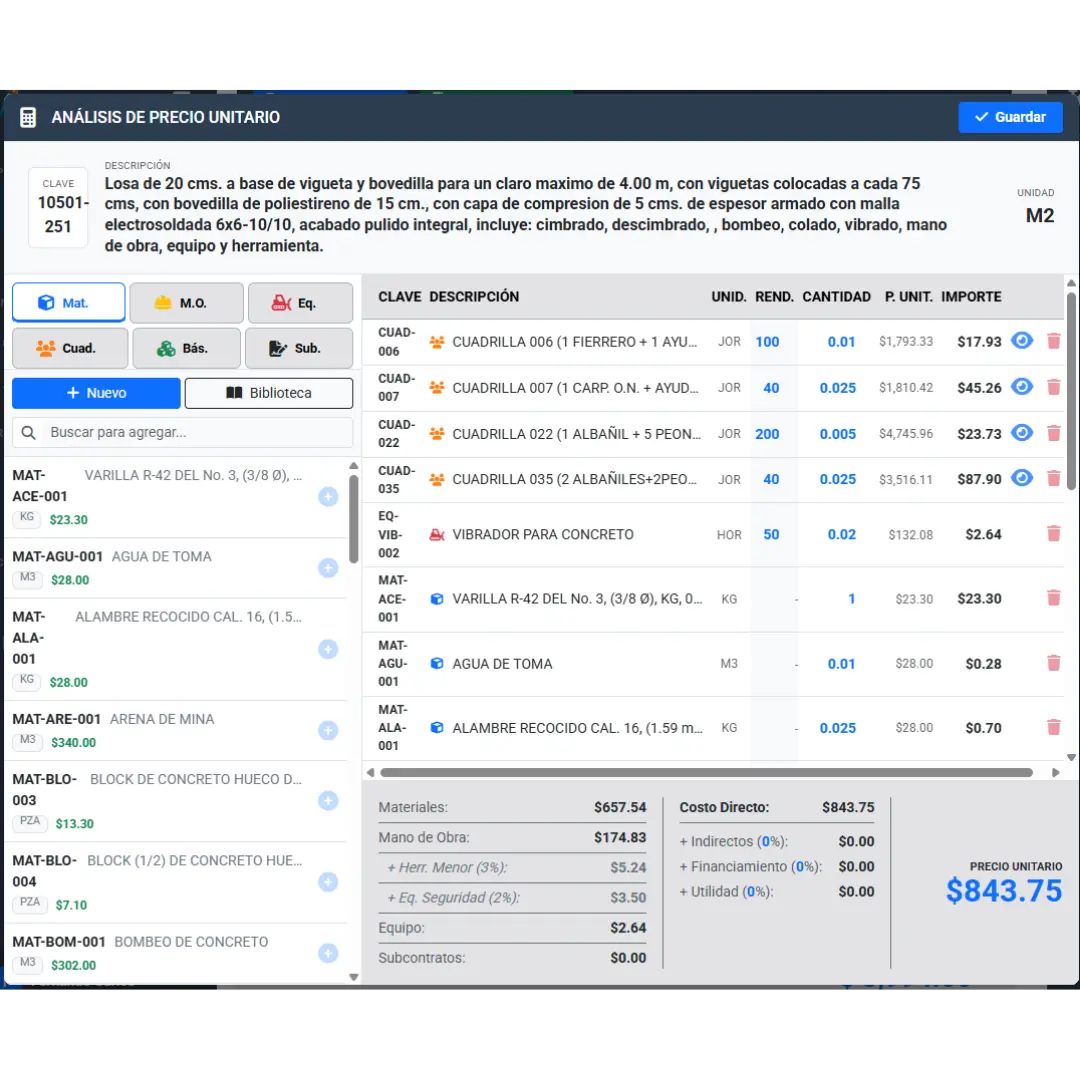1080x1080 pixels.
Task: Click the materials list scroll-down arrow
Action: 353,977
